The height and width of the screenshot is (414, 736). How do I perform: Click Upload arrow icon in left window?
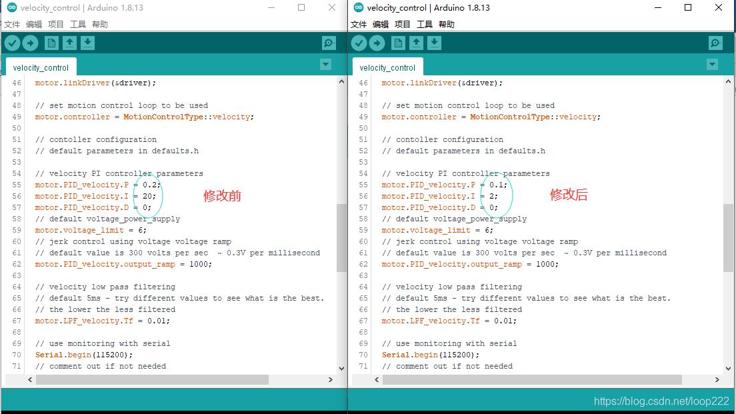click(30, 43)
